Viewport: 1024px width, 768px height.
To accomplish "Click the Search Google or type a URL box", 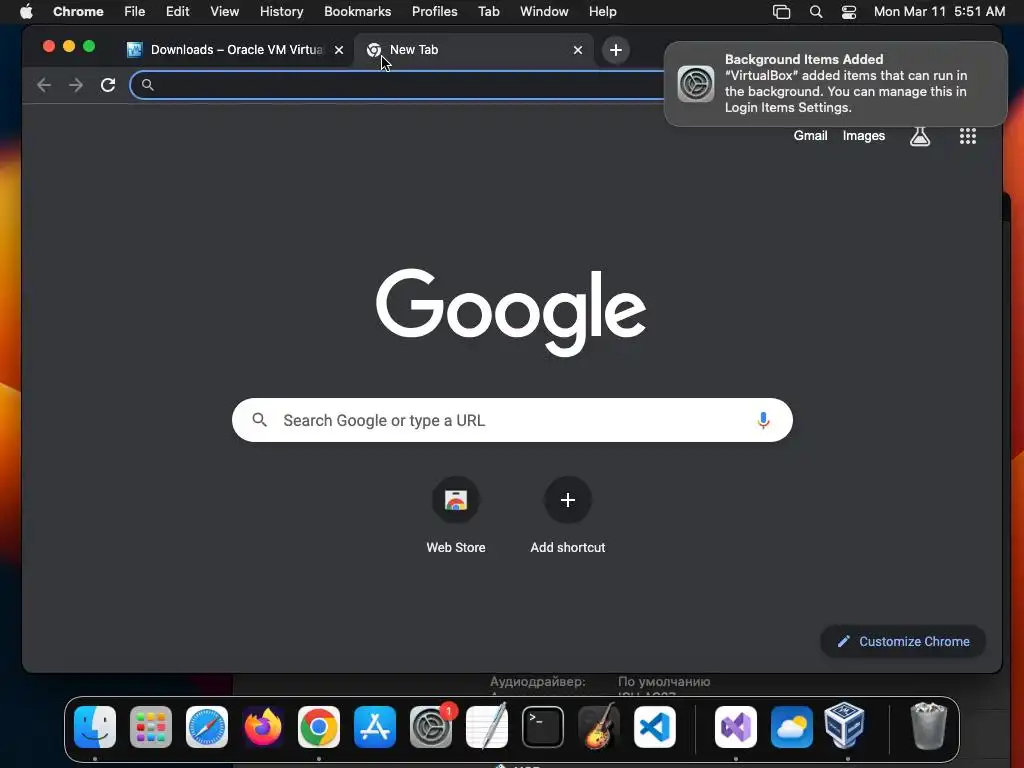I will coord(512,420).
